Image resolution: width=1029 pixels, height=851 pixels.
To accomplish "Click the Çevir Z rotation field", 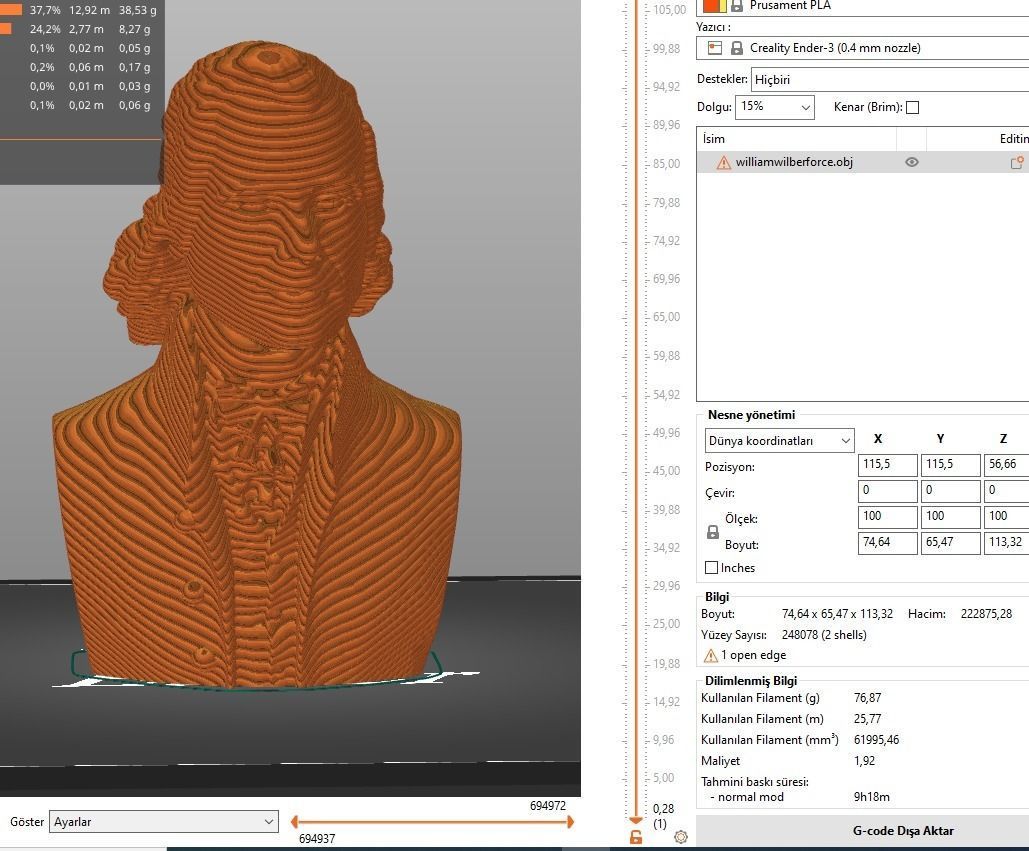I will click(x=1006, y=491).
